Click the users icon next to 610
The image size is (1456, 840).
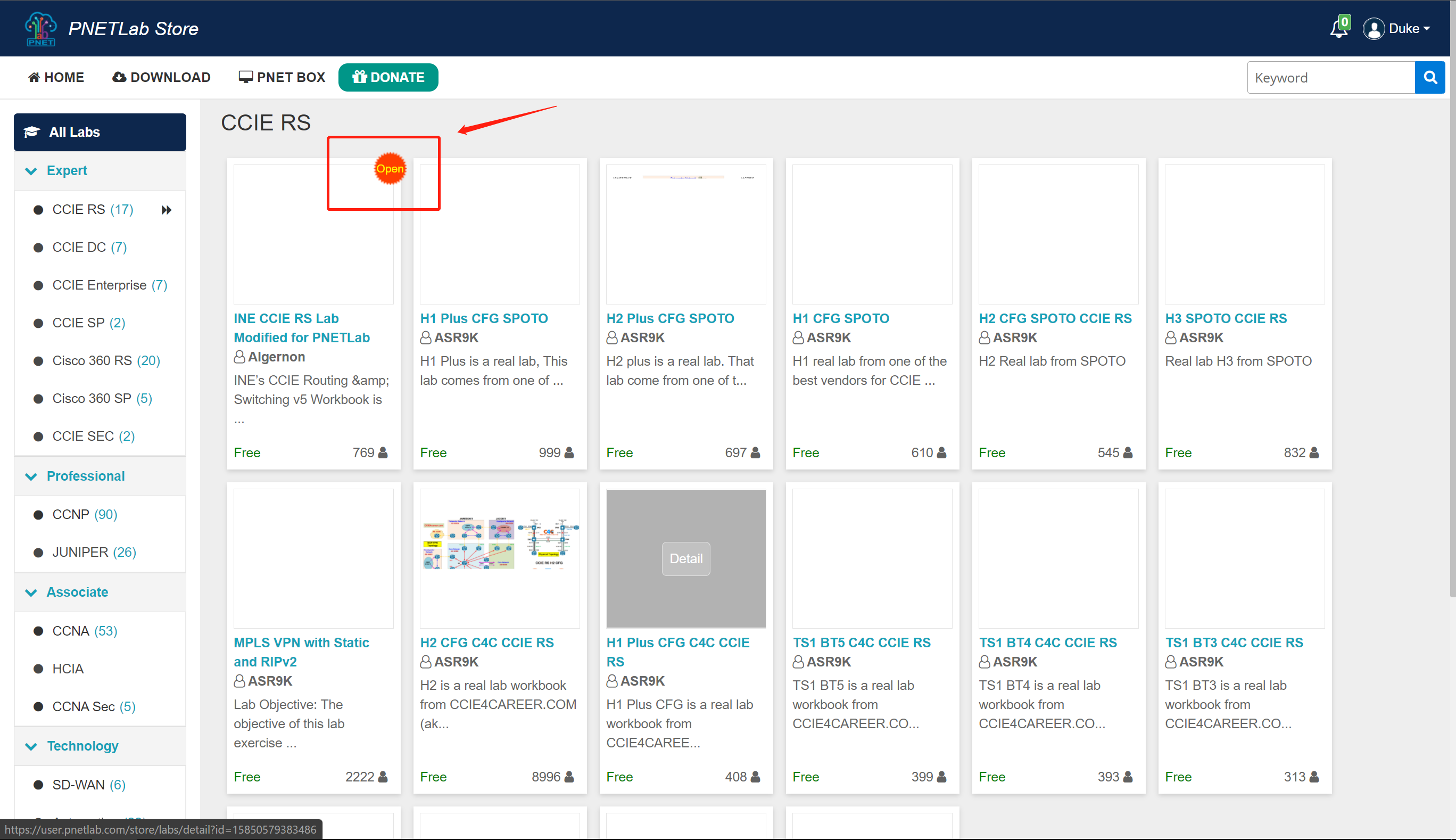click(941, 453)
